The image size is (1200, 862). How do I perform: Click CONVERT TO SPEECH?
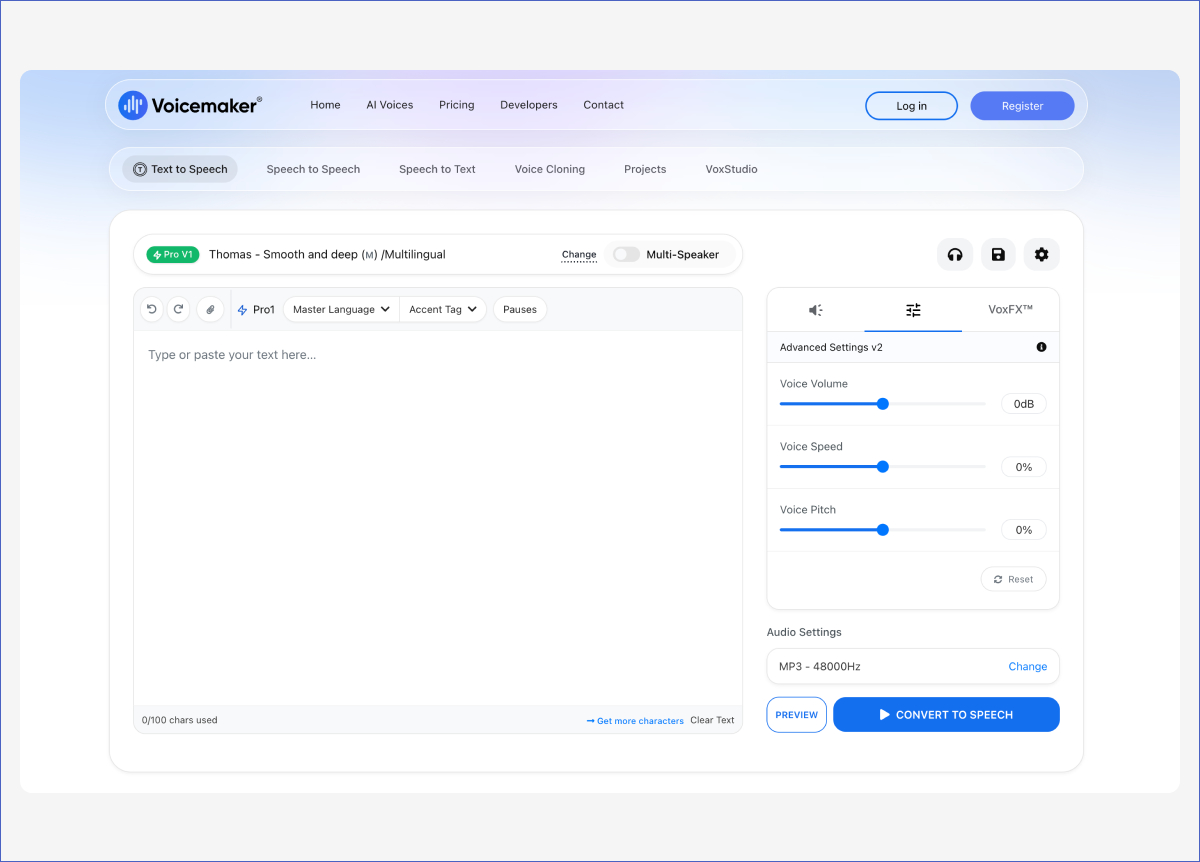(x=946, y=715)
